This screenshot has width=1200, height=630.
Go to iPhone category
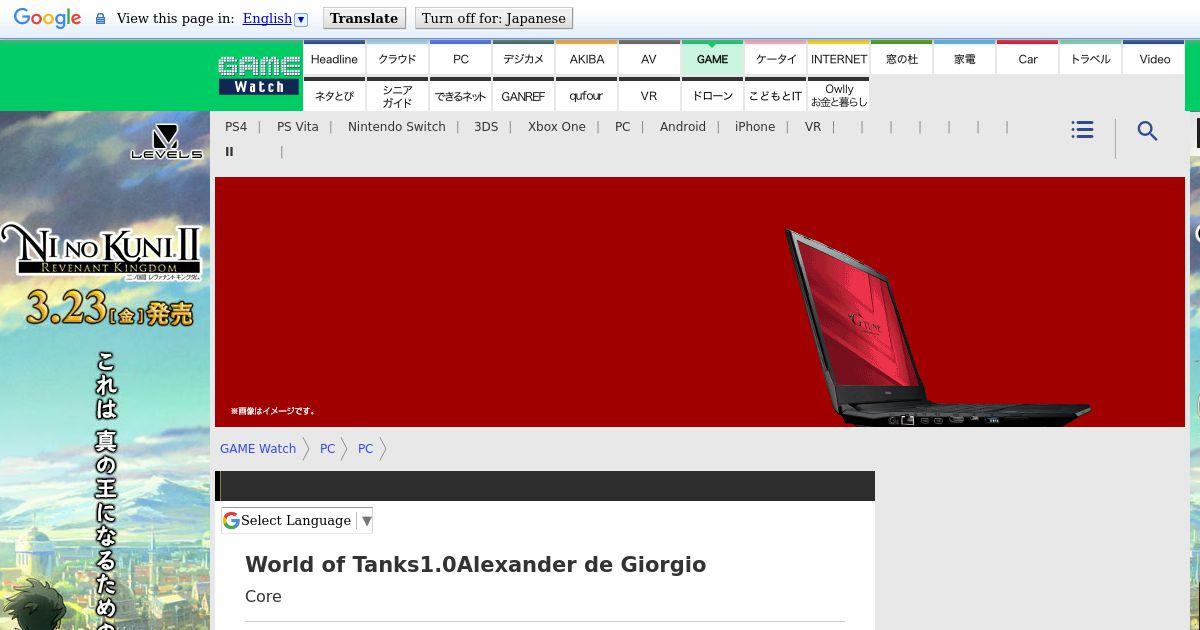pos(755,127)
